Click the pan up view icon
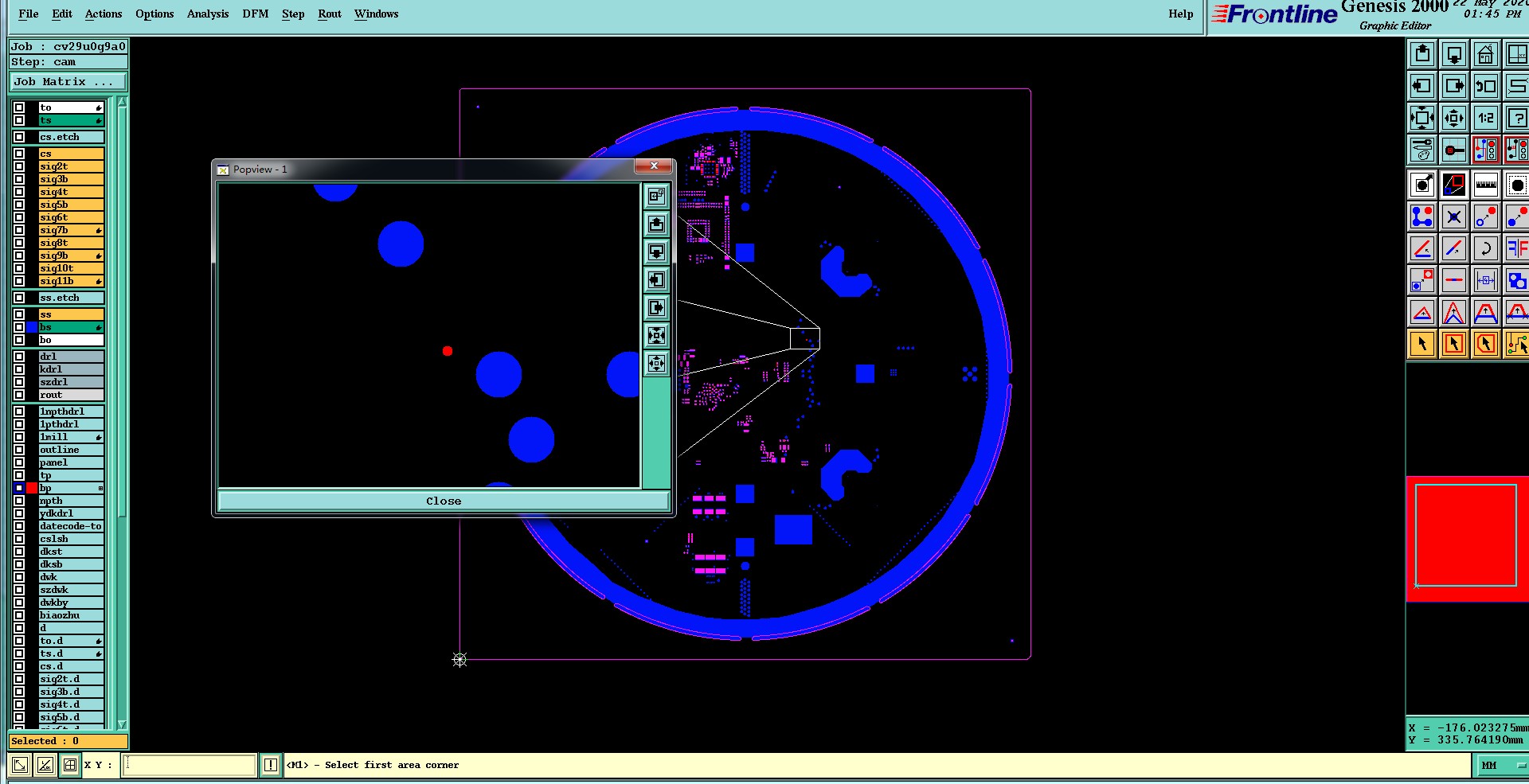Image resolution: width=1529 pixels, height=784 pixels. point(1422,55)
